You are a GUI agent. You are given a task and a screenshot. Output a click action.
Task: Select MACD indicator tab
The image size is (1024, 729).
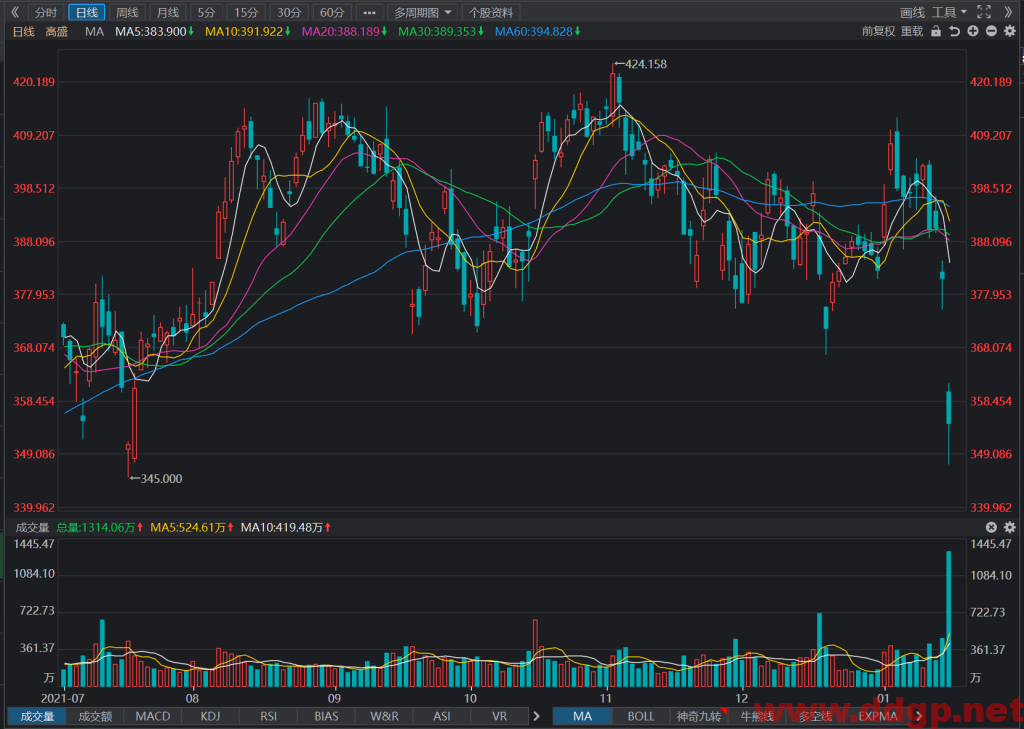pos(153,716)
